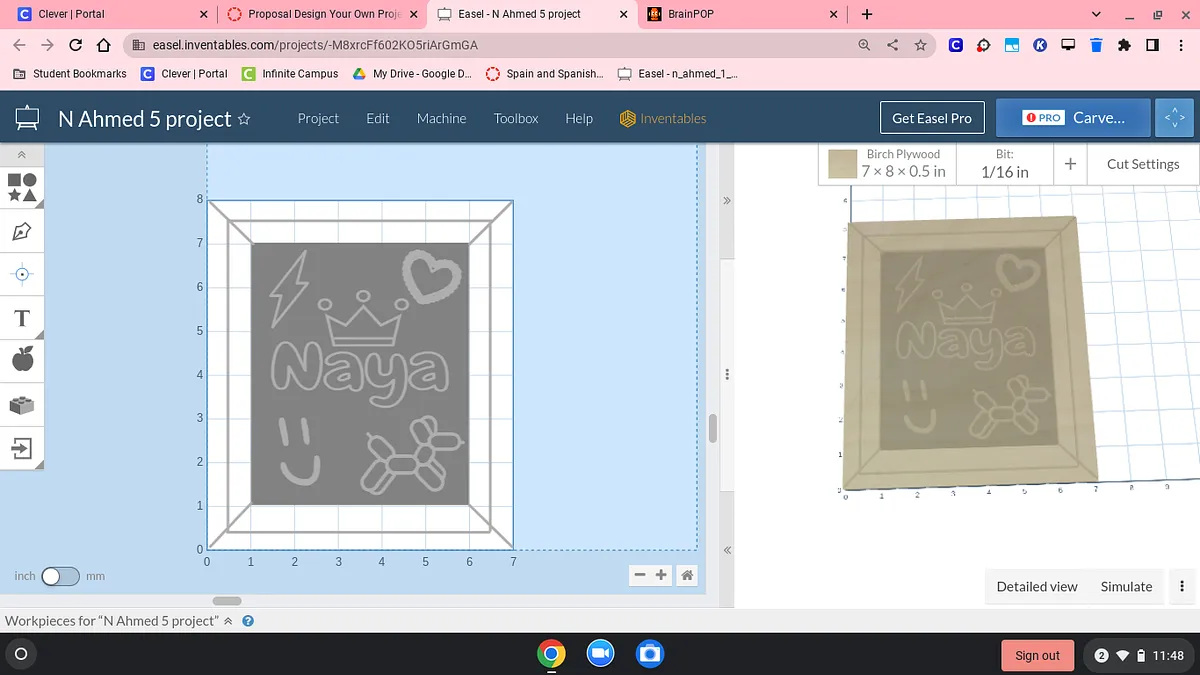Open the Machine menu
The image size is (1200, 675).
coord(441,118)
